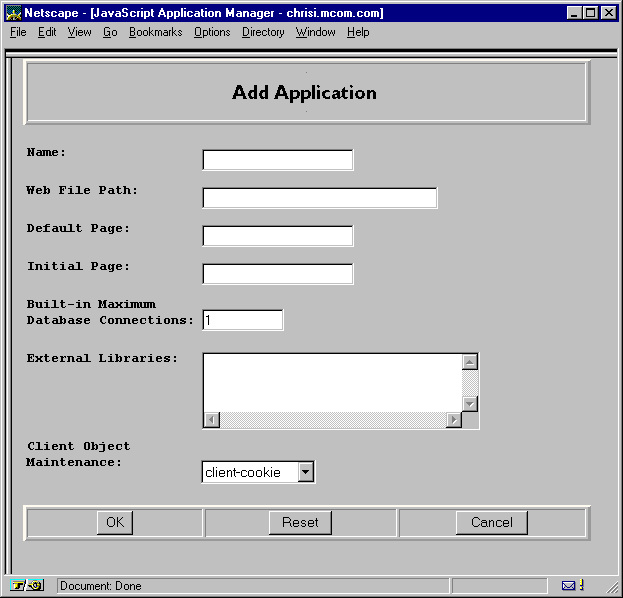Viewport: 623px width, 598px height.
Task: Click the External Libraries scroll up arrow
Action: pos(470,362)
